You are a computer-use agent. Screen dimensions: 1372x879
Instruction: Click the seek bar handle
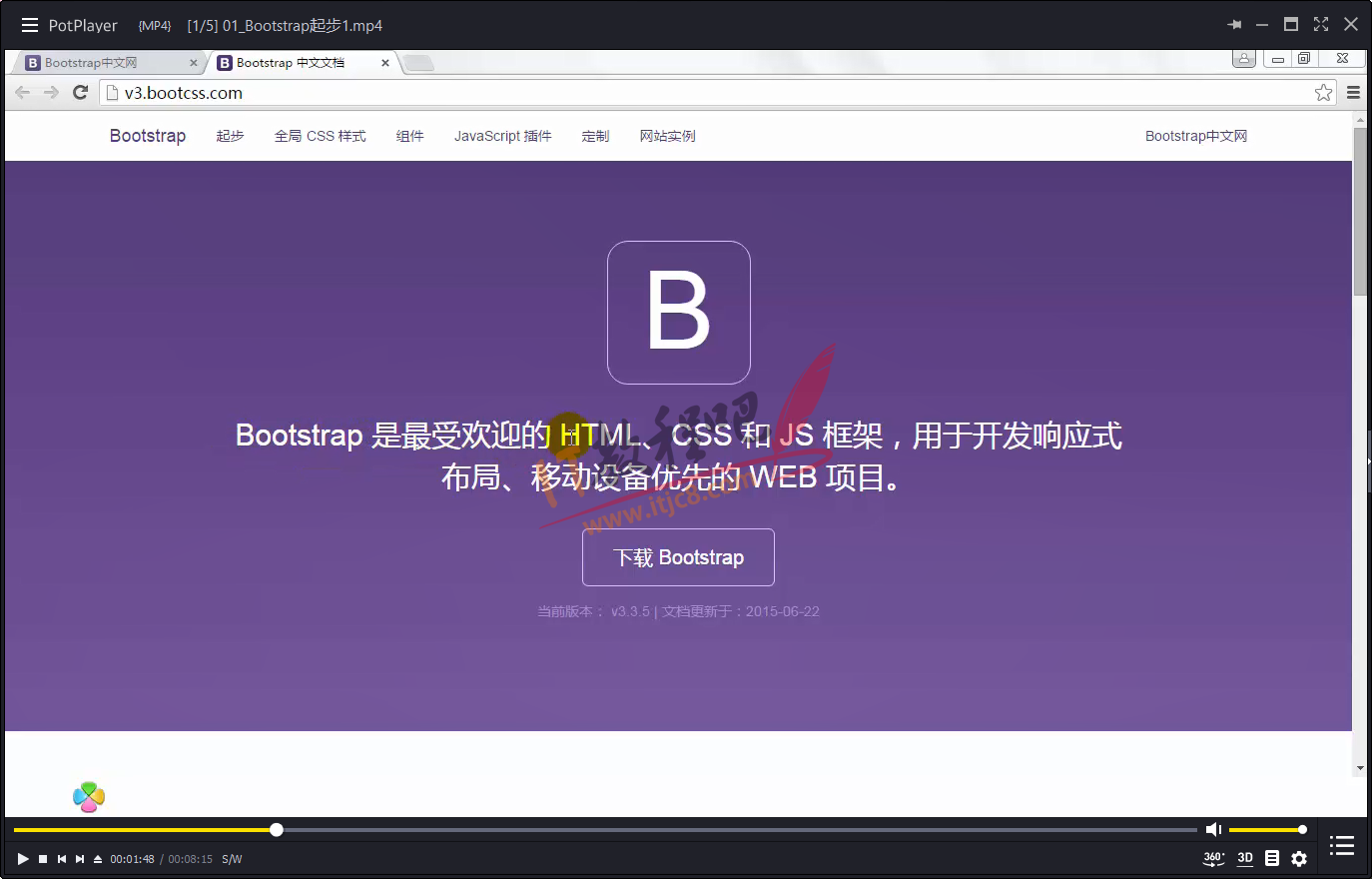tap(277, 829)
